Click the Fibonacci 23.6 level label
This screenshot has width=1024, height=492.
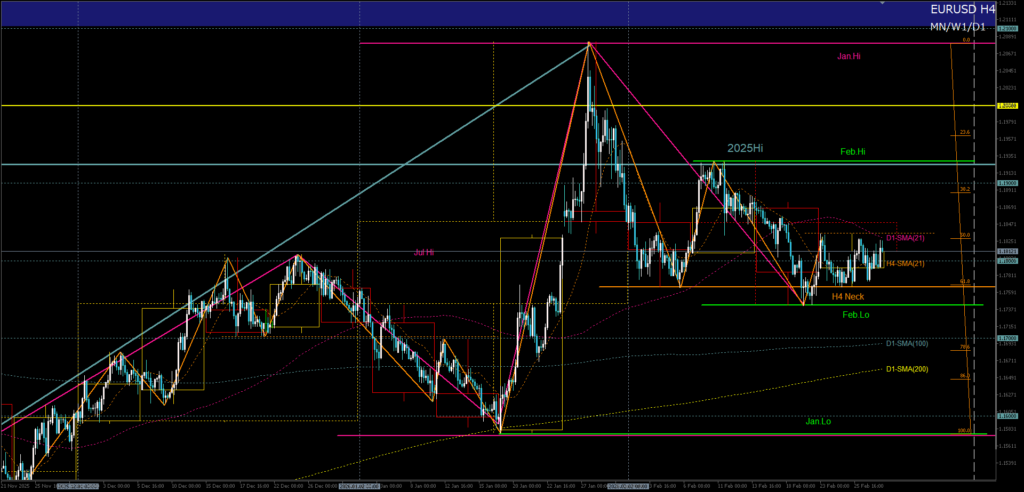tap(964, 132)
